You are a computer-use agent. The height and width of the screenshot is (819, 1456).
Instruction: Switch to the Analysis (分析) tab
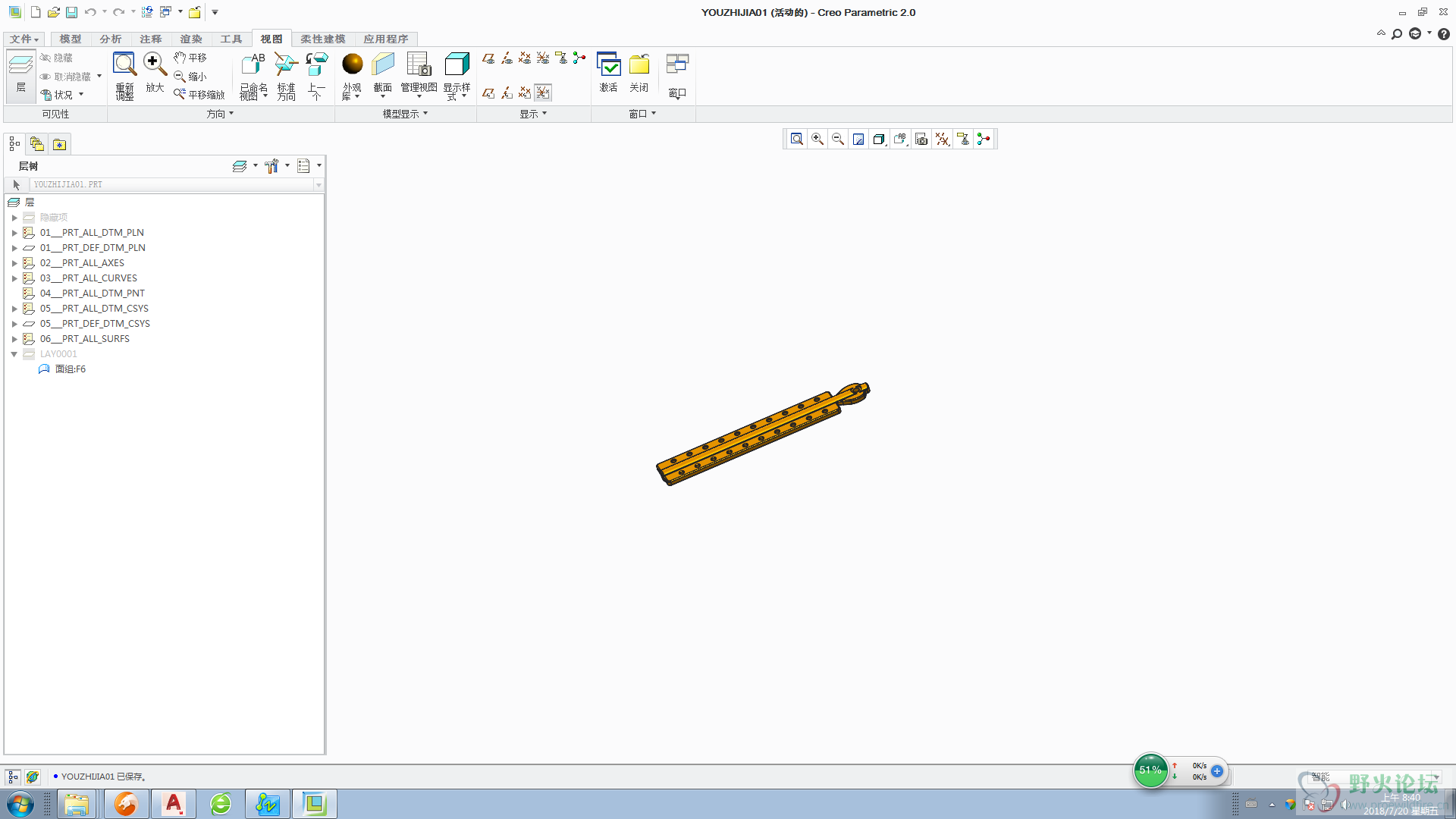tap(110, 39)
